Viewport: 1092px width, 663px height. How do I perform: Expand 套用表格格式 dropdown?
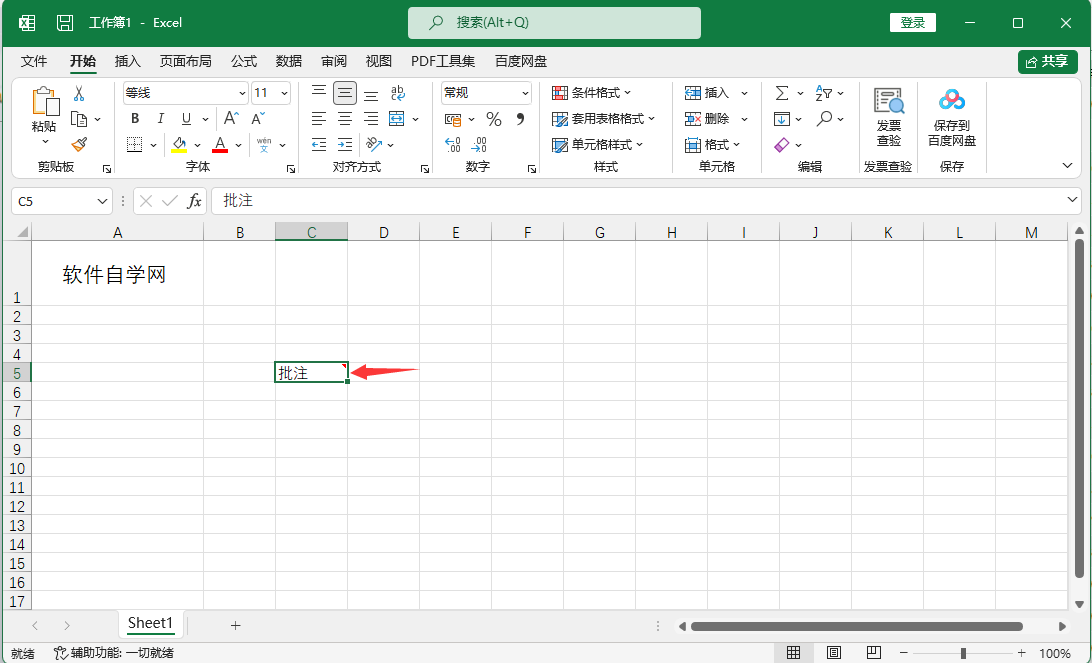[x=604, y=119]
